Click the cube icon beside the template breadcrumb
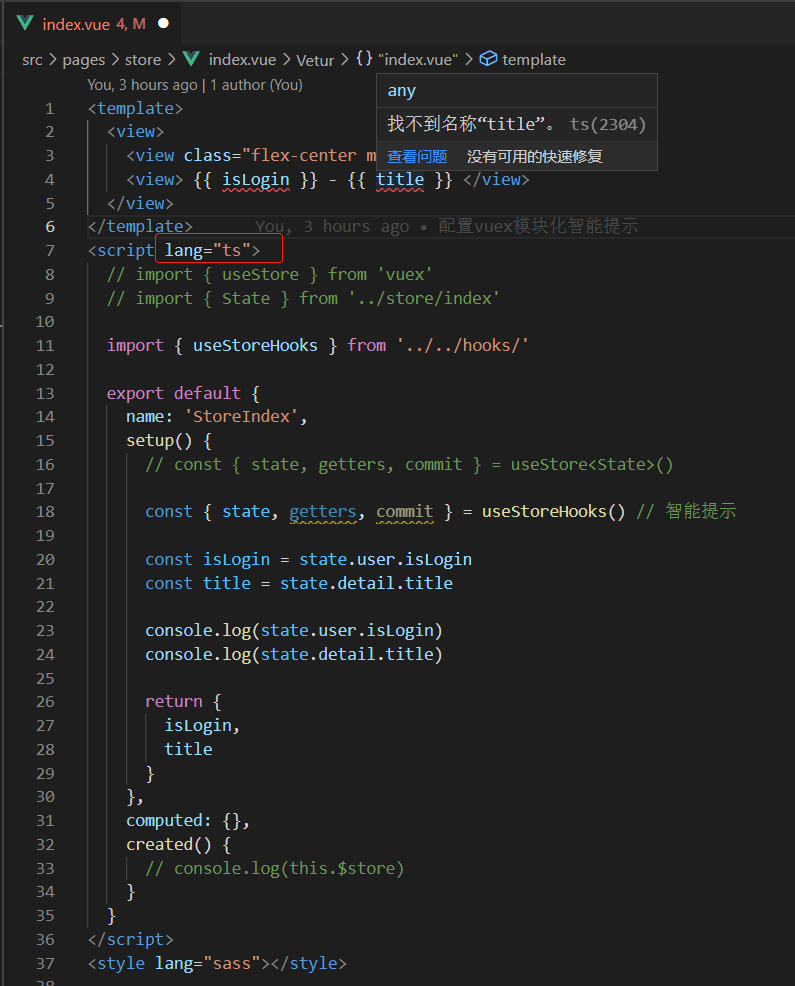This screenshot has height=986, width=795. click(488, 59)
